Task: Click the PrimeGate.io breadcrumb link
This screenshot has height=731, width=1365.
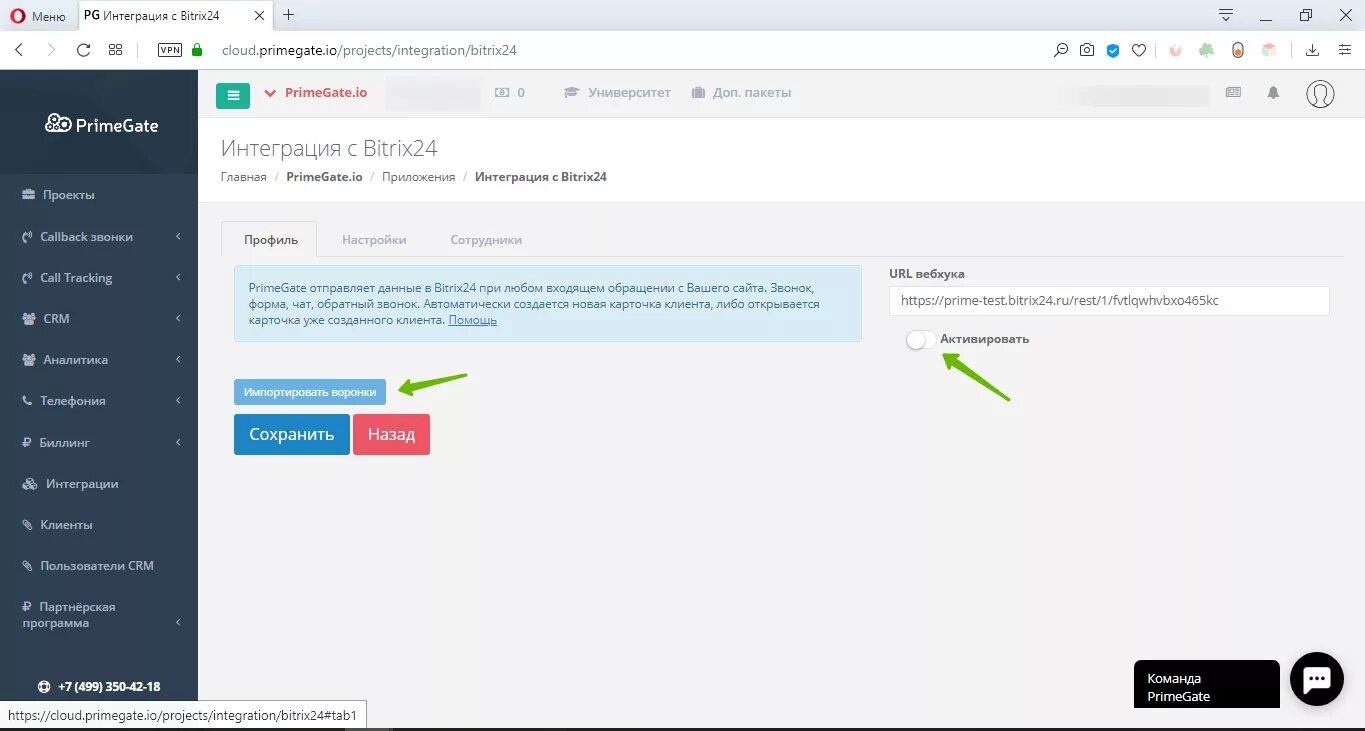Action: tap(324, 177)
